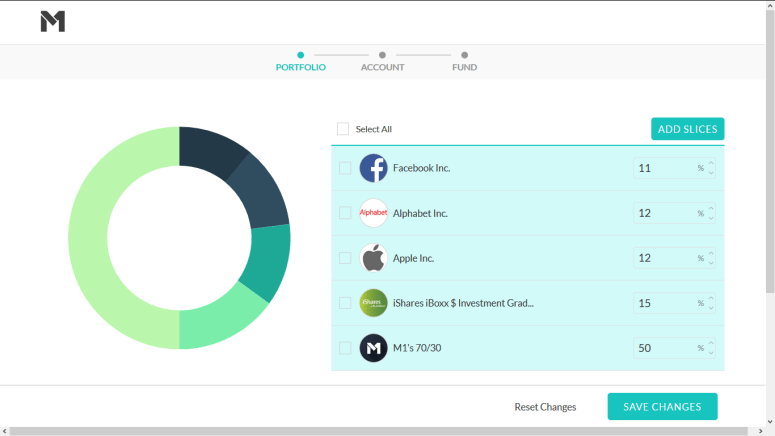Image resolution: width=775 pixels, height=436 pixels.
Task: Click the Apple Inc. logo icon
Action: [x=373, y=258]
